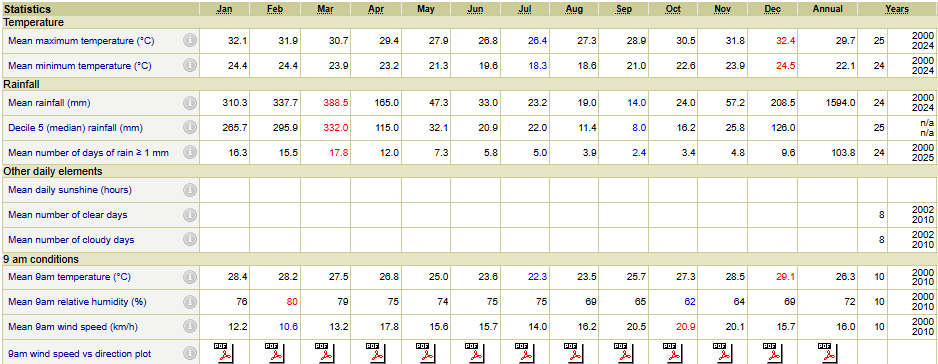The height and width of the screenshot is (364, 938).
Task: Open Mean 9am relative humidity link
Action: (77, 302)
